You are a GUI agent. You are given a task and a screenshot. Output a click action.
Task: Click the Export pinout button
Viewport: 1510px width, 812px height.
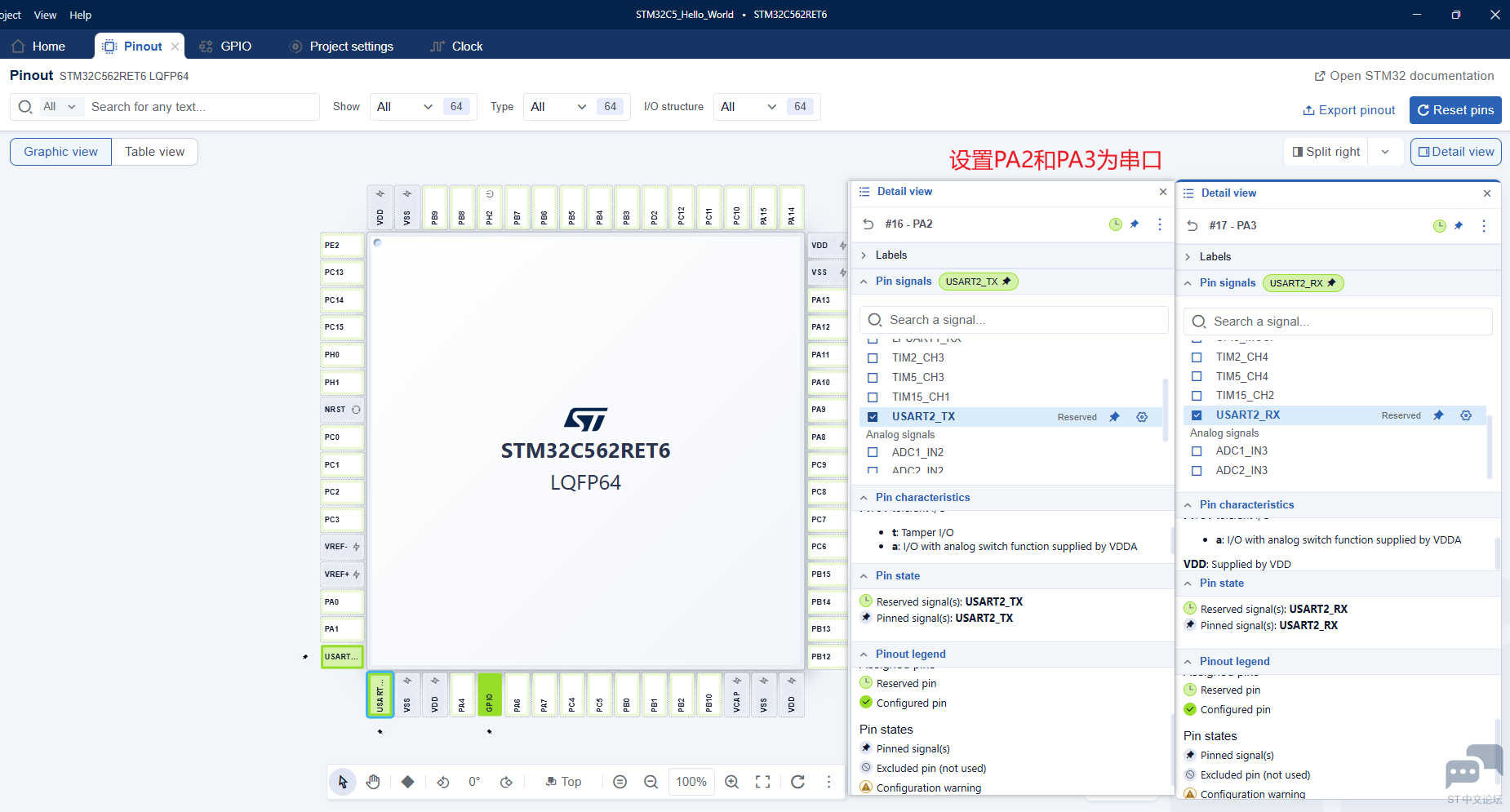click(1349, 110)
